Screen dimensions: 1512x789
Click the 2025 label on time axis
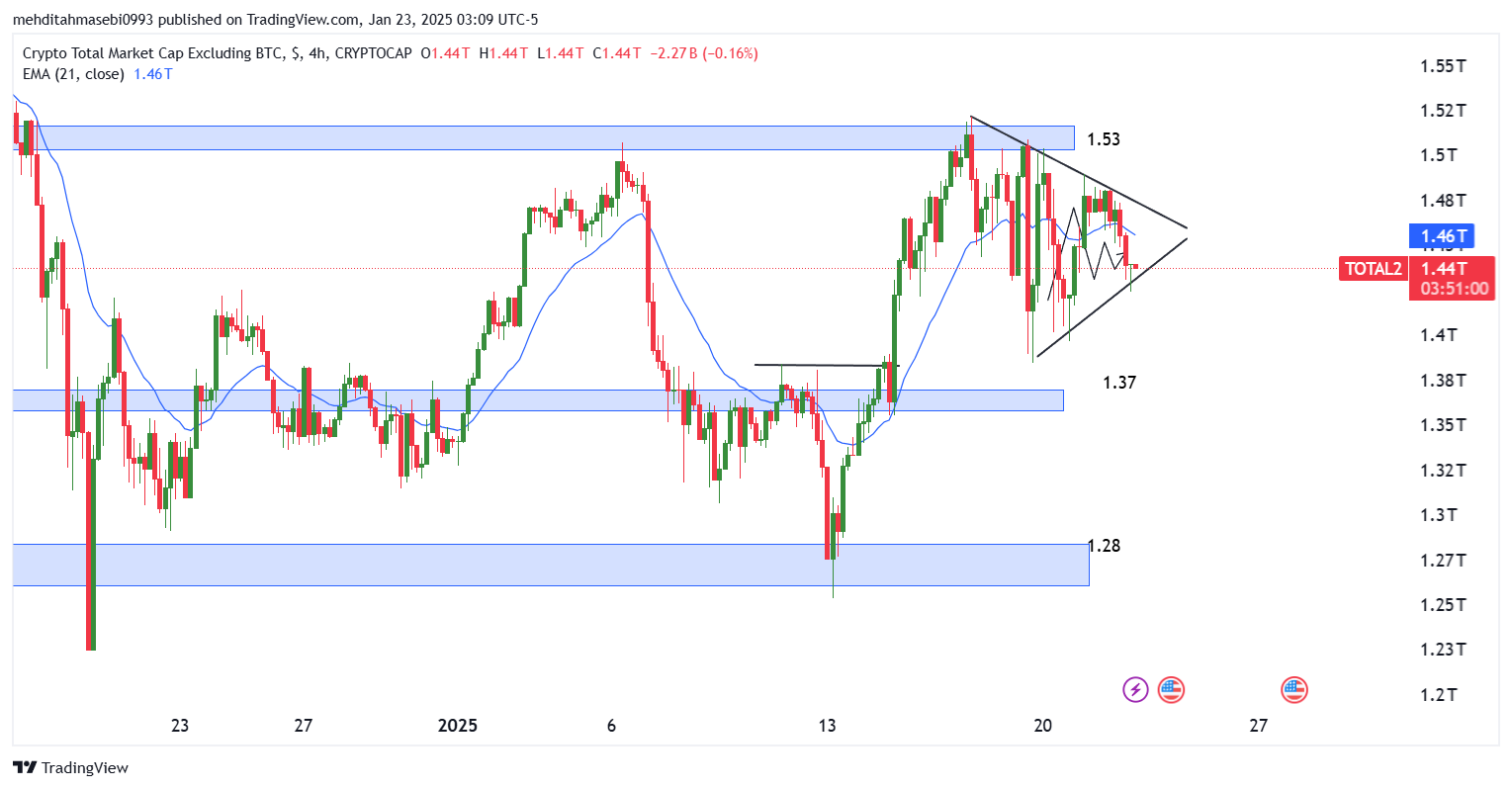(x=458, y=726)
